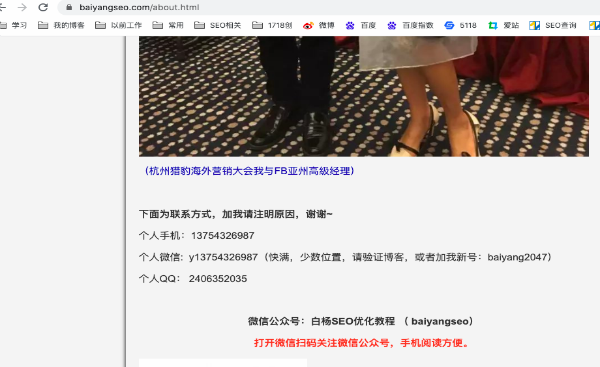Open the SEO查询 bookmark
This screenshot has width=600, height=367.
tap(553, 25)
